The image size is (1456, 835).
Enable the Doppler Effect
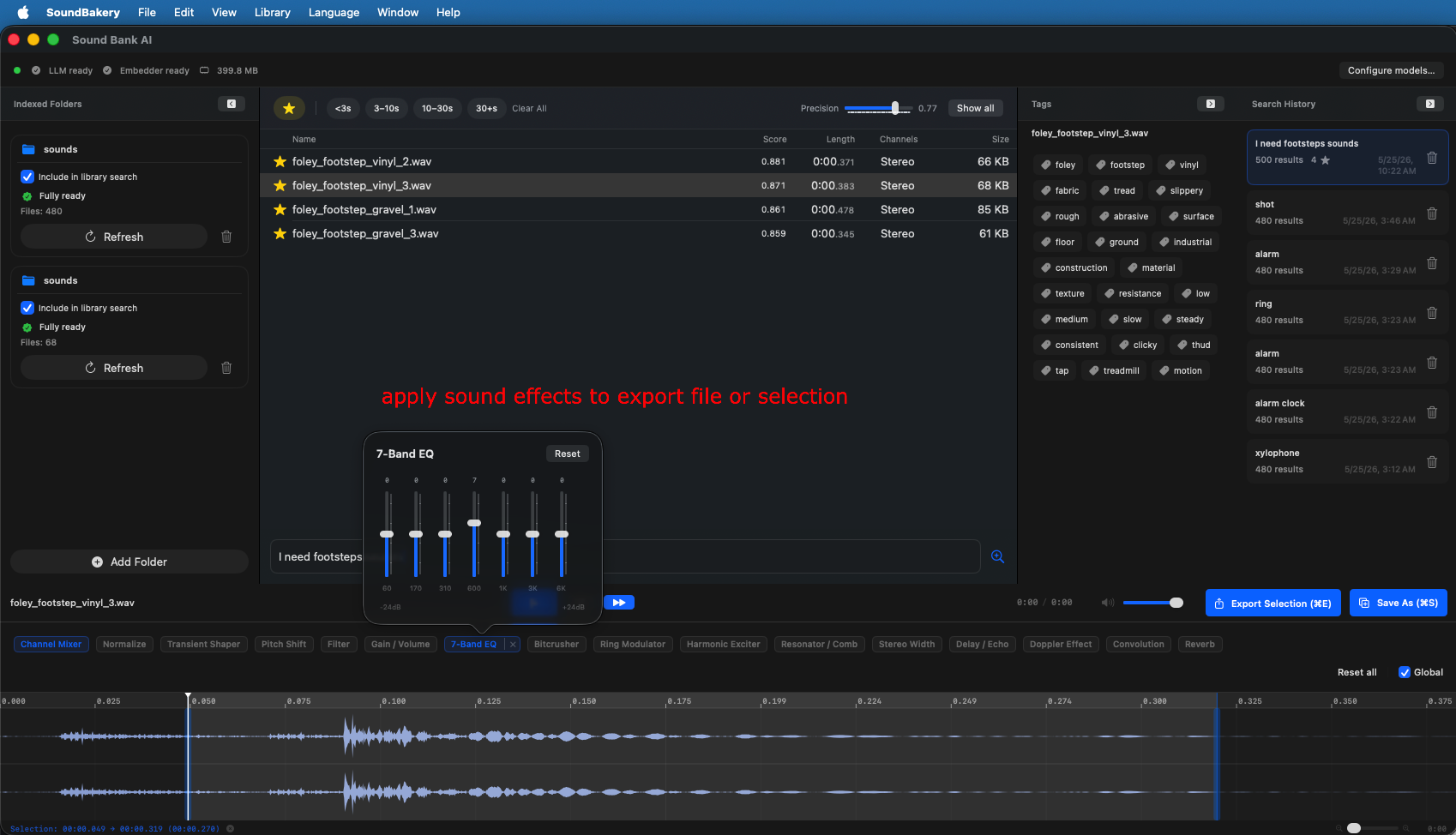pyautogui.click(x=1061, y=644)
